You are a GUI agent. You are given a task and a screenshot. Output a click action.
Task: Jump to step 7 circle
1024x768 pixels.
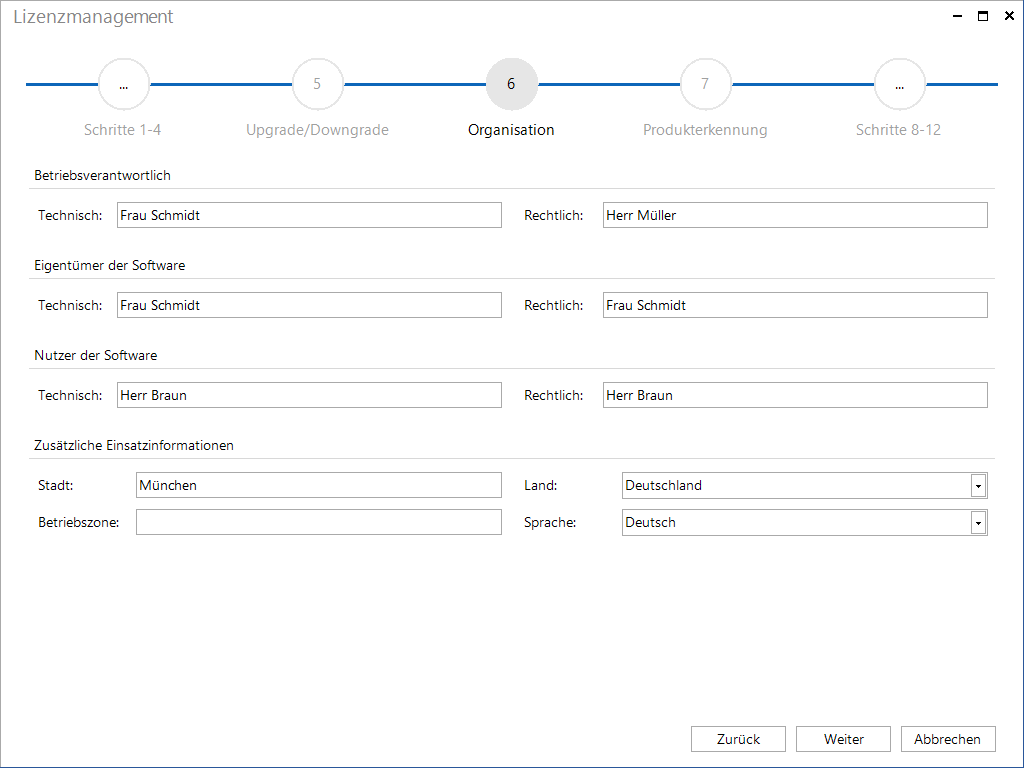tap(705, 84)
